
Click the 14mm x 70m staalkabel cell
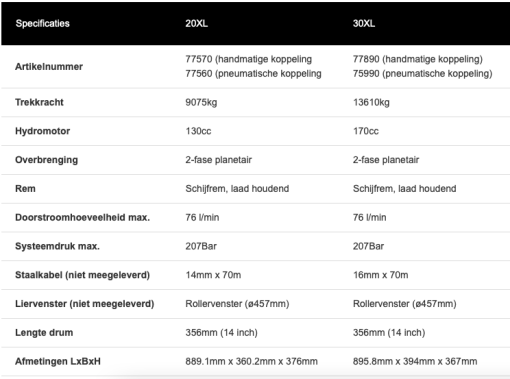[213, 275]
